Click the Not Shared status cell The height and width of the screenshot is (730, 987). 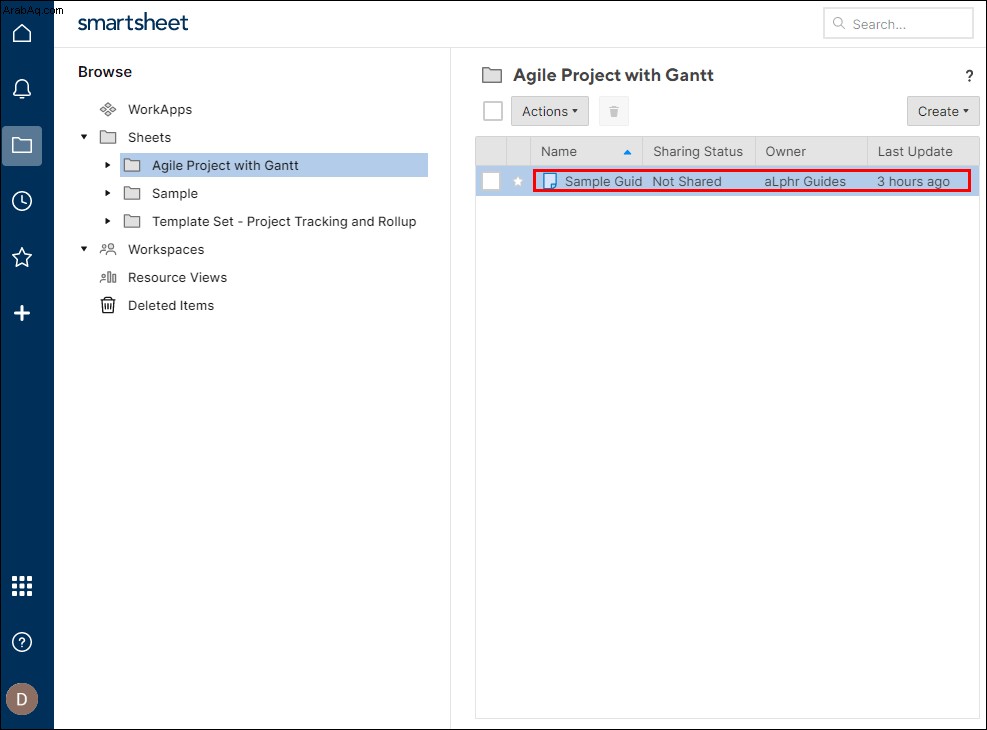[x=687, y=181]
